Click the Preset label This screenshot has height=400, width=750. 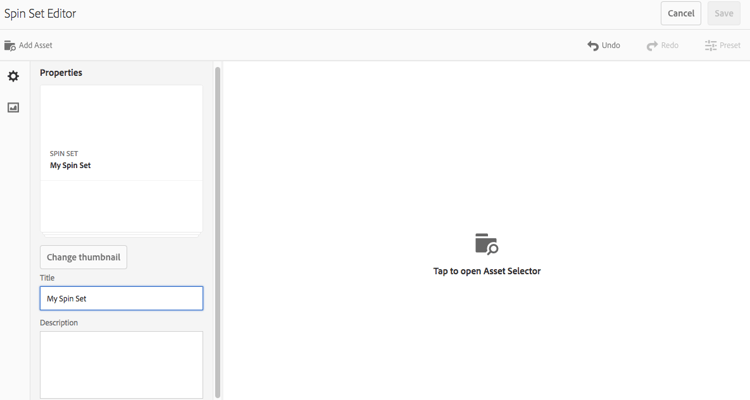click(730, 45)
